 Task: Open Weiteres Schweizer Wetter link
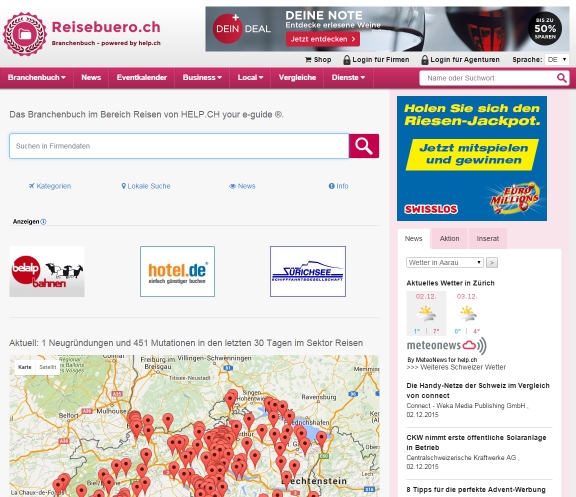click(x=456, y=367)
